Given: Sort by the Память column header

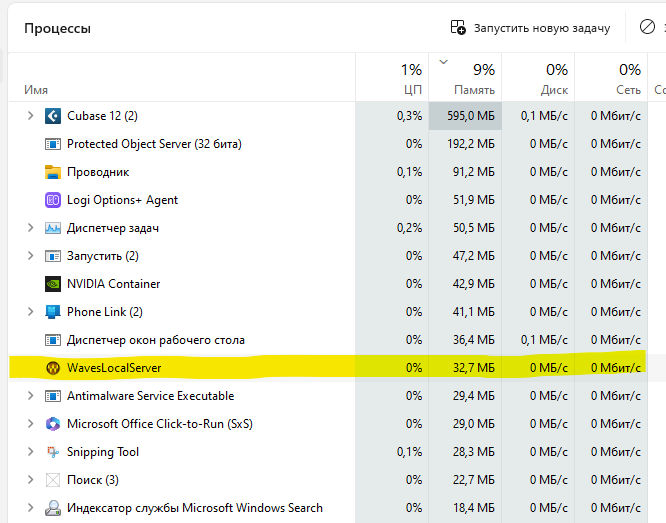Looking at the screenshot, I should [x=465, y=77].
